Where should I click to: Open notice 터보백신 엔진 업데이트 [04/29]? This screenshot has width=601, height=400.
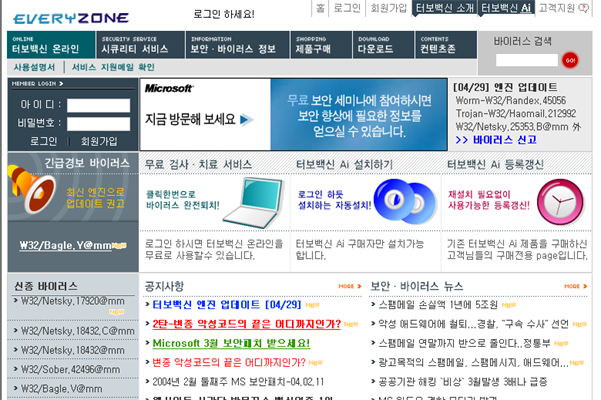point(227,305)
